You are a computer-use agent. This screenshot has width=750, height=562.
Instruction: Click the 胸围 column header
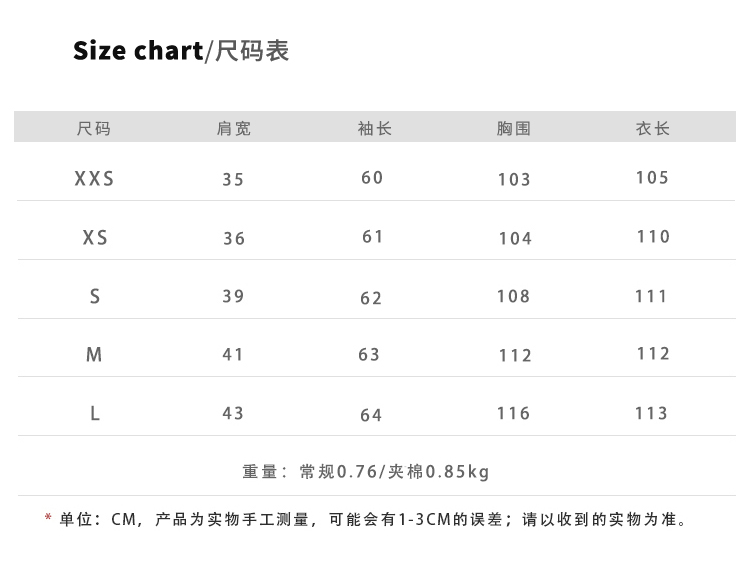point(513,128)
